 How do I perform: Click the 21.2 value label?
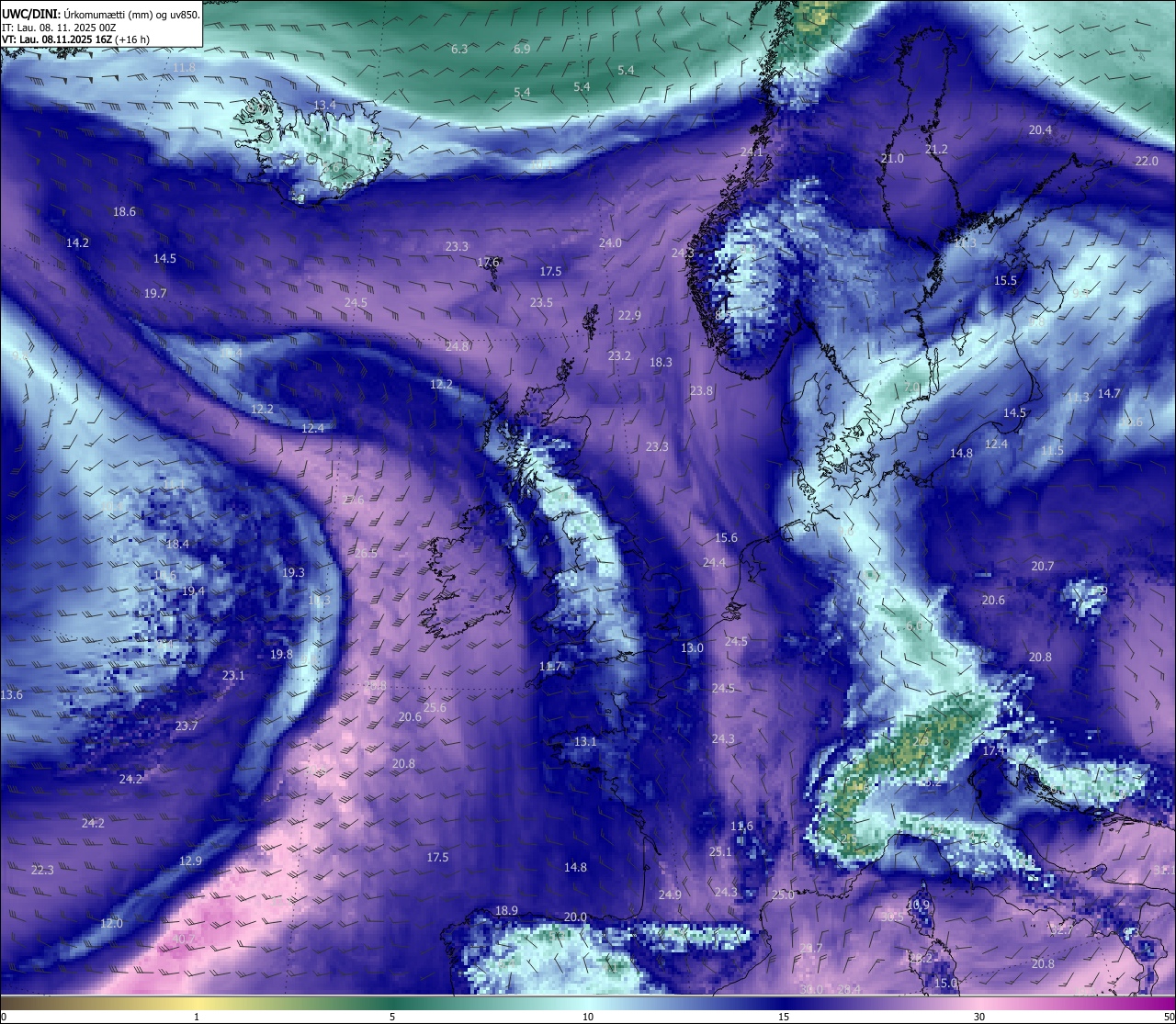pyautogui.click(x=936, y=150)
